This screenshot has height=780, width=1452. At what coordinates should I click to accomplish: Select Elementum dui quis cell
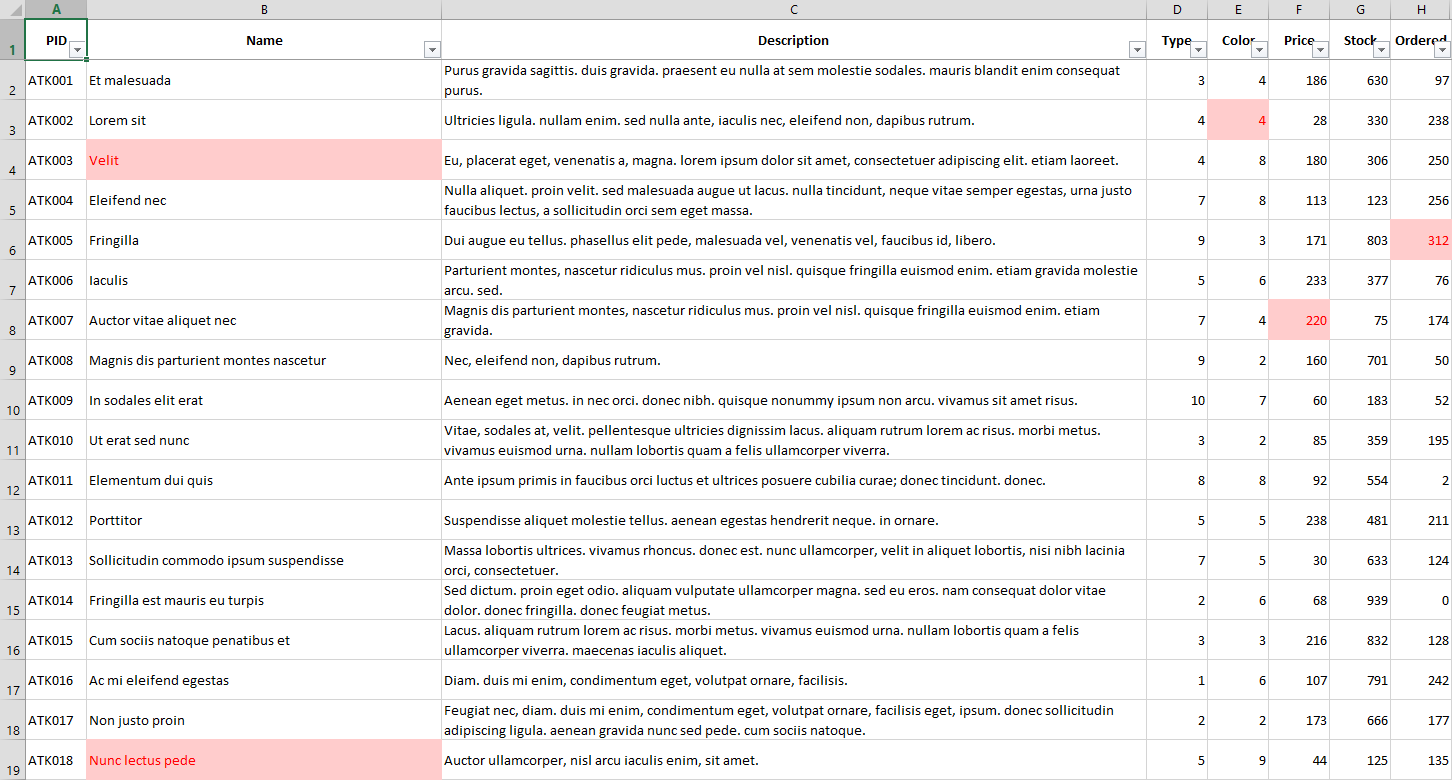(x=264, y=480)
